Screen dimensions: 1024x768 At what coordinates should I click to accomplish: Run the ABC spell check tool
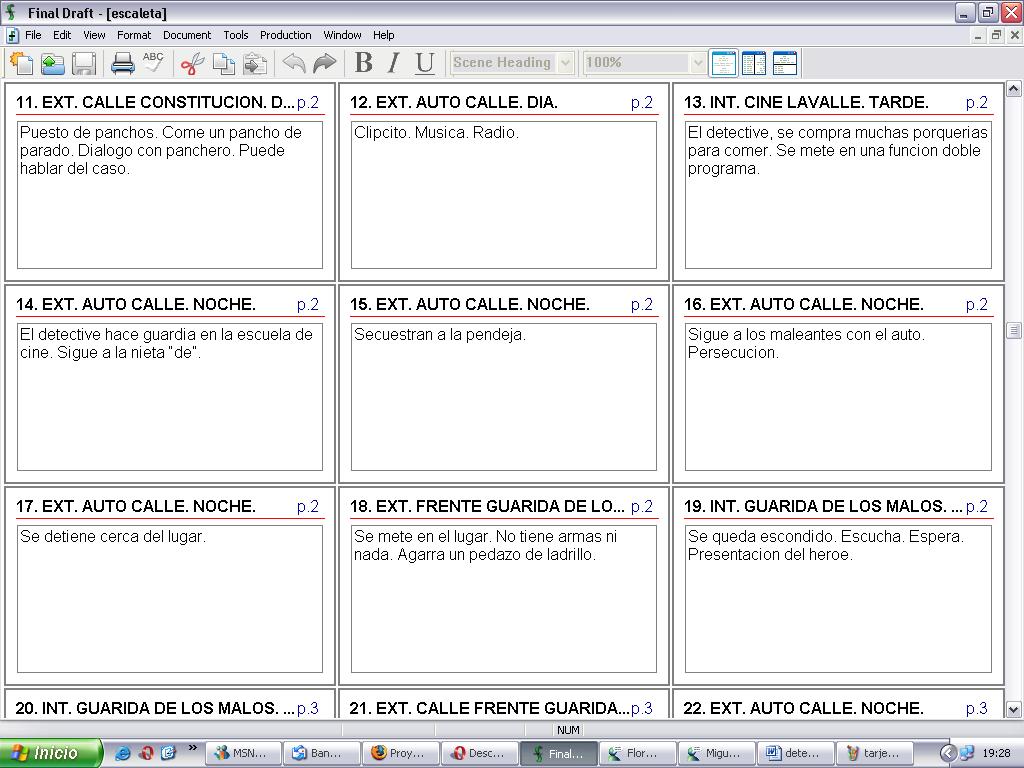(x=153, y=63)
